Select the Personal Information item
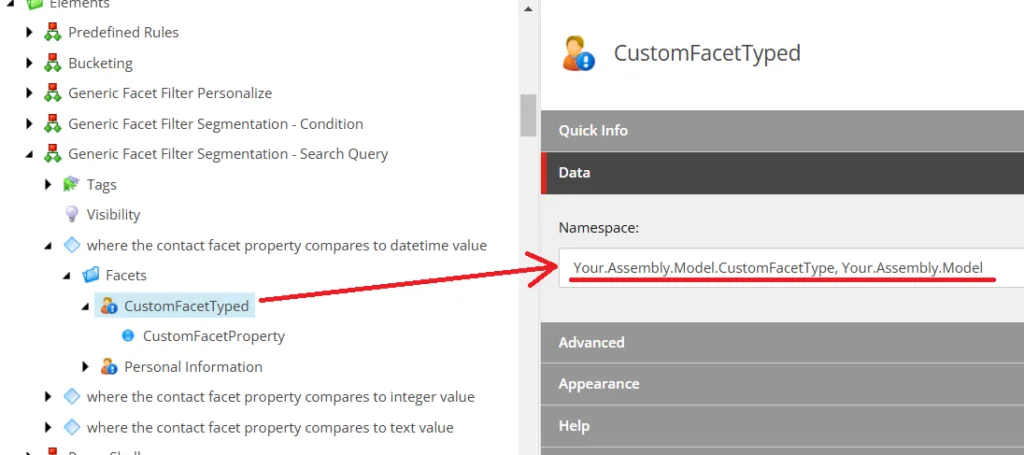The height and width of the screenshot is (455, 1024). 193,366
